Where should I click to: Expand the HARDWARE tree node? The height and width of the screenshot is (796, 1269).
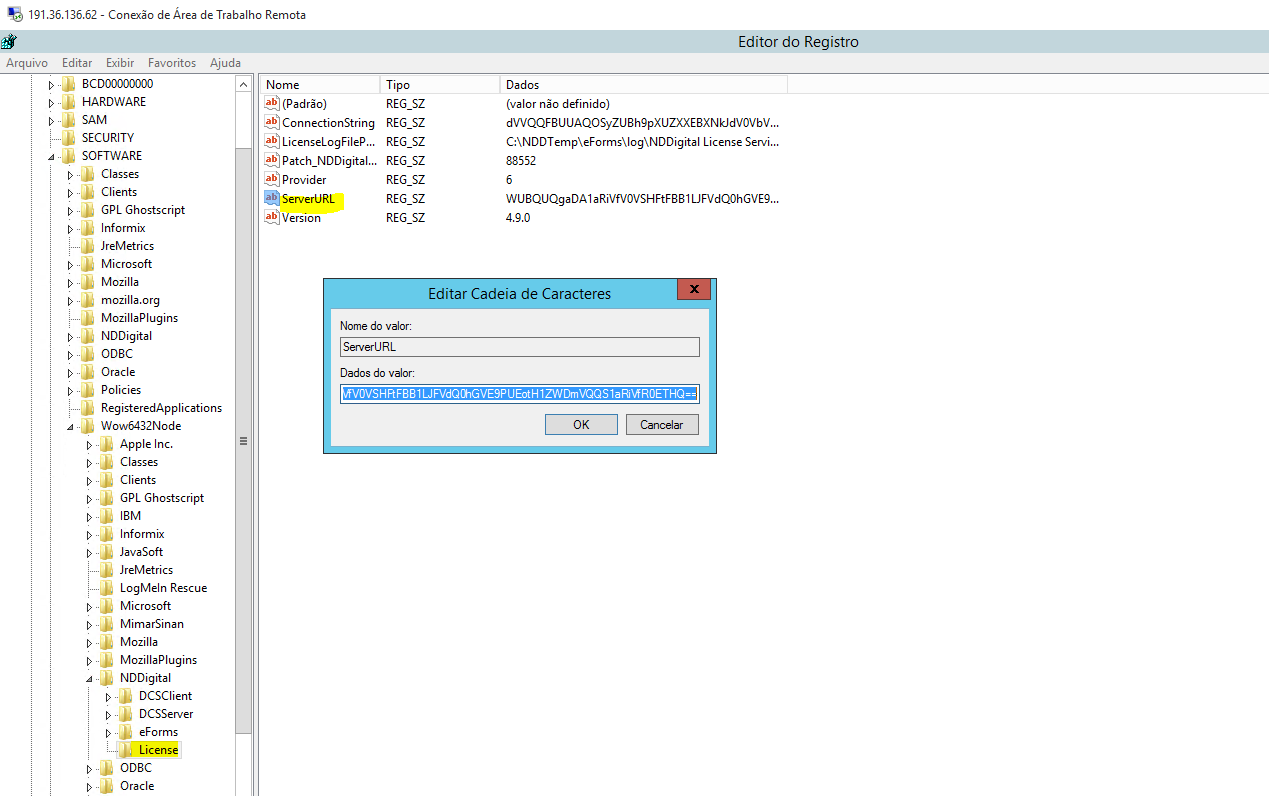click(51, 102)
